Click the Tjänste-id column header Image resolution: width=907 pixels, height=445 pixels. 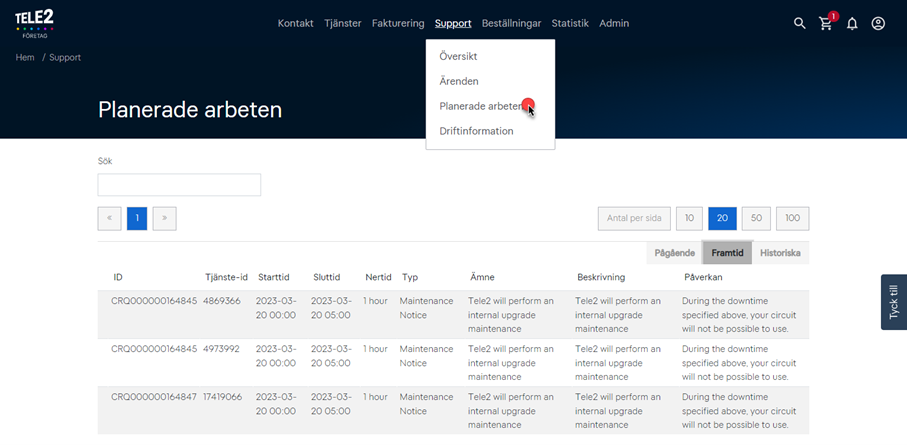click(226, 278)
